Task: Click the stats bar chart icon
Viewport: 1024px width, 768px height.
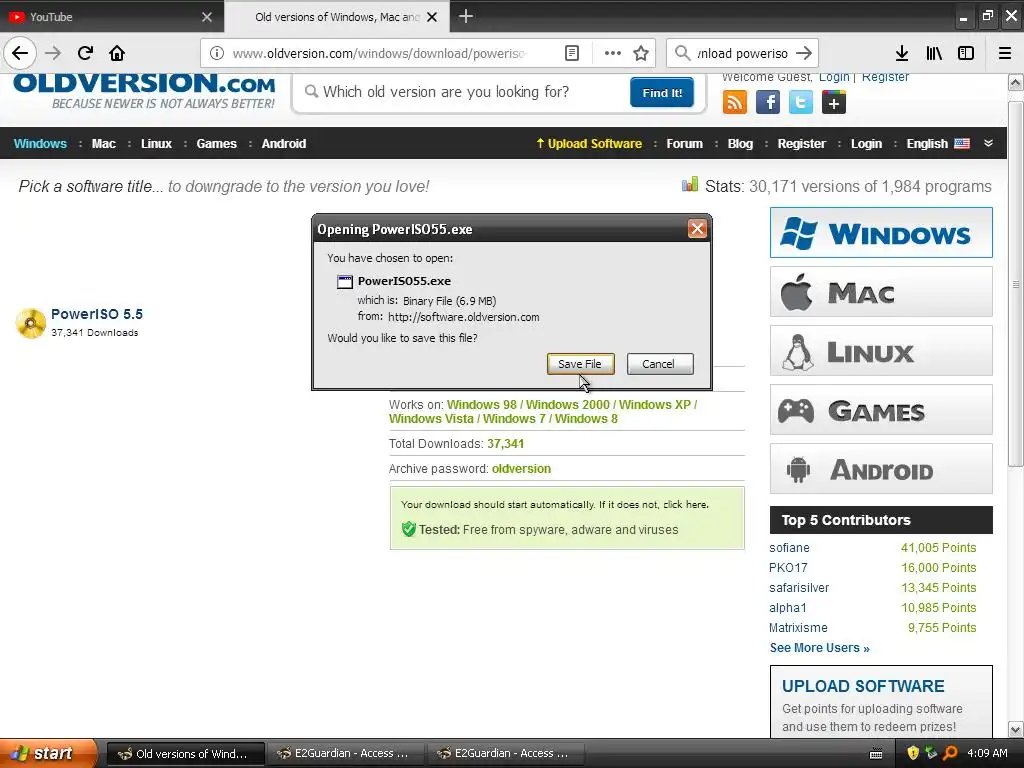Action: point(690,185)
